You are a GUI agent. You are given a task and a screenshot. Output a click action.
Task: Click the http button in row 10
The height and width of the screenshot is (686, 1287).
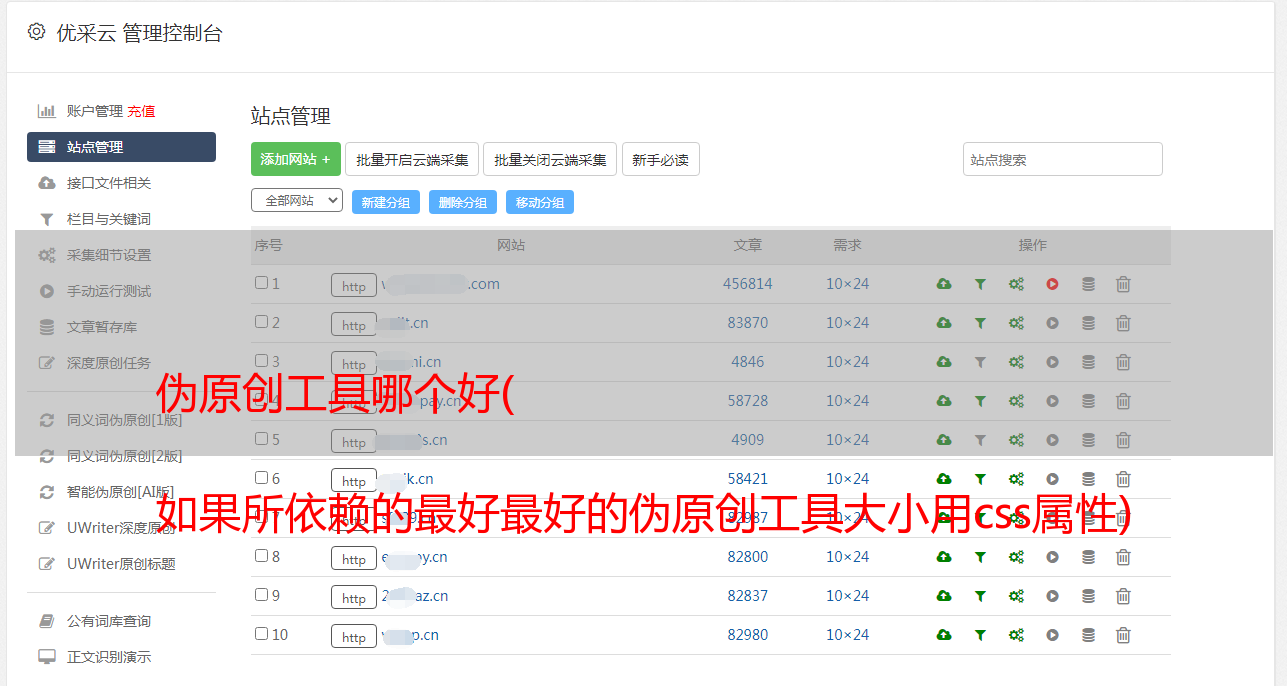(354, 637)
